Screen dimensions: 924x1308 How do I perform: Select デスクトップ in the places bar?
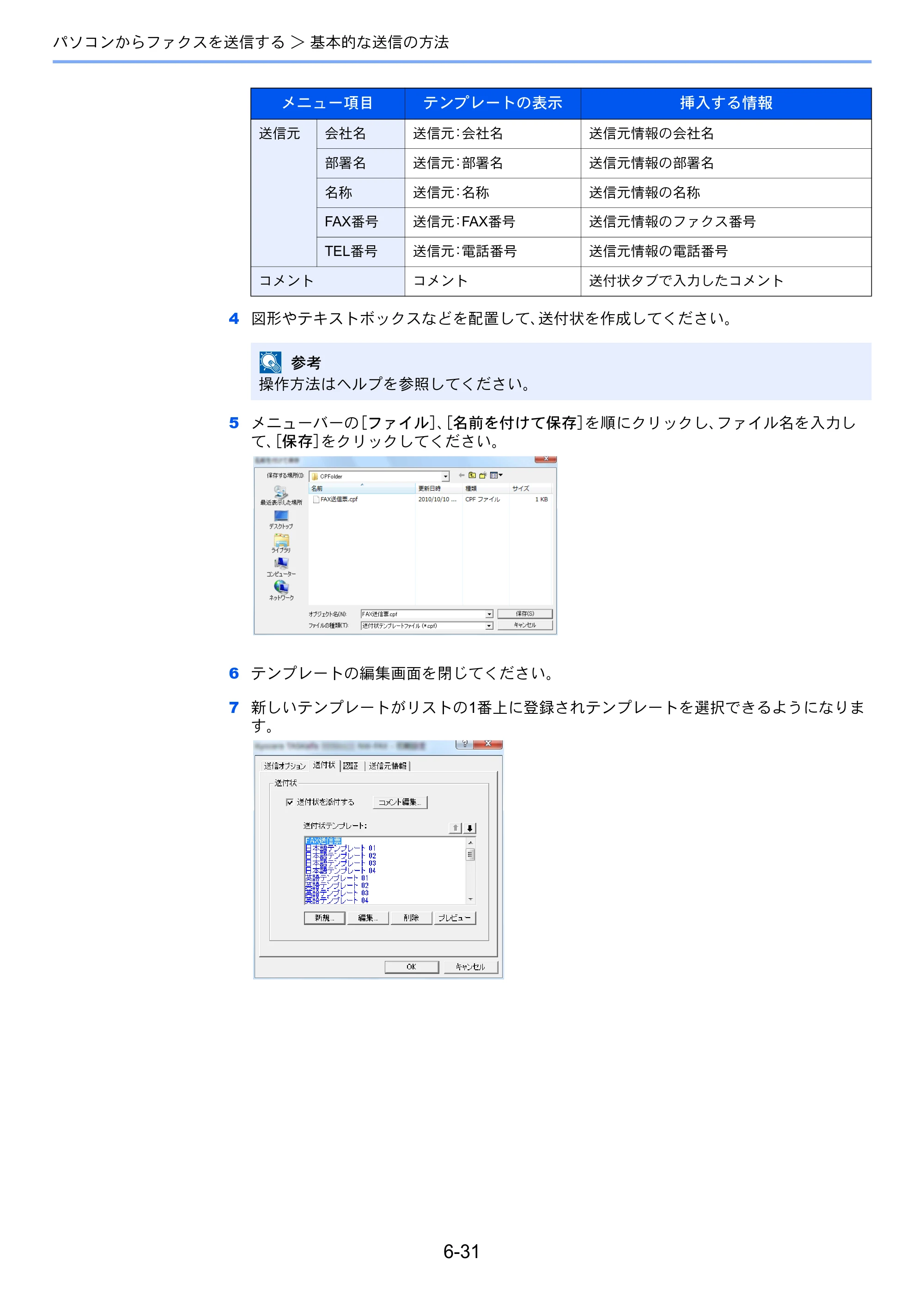point(281,520)
